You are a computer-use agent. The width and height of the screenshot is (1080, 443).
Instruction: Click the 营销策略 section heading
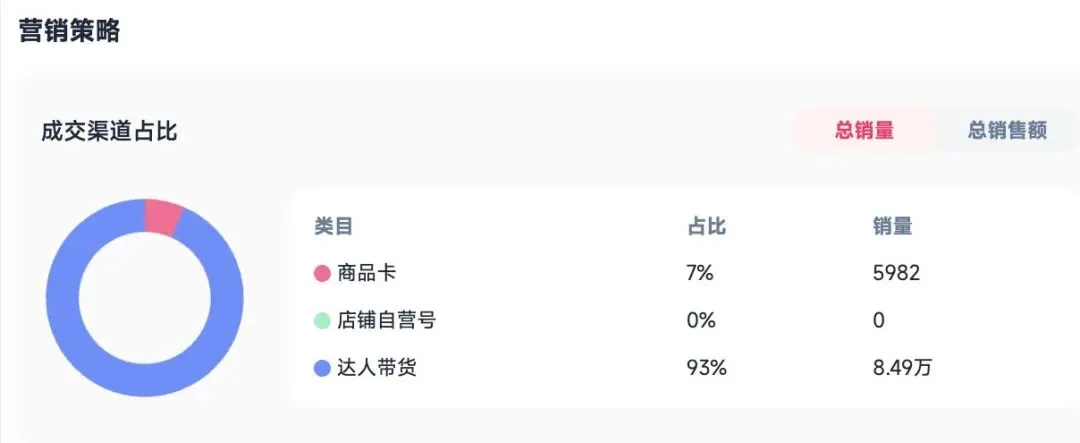click(x=69, y=31)
